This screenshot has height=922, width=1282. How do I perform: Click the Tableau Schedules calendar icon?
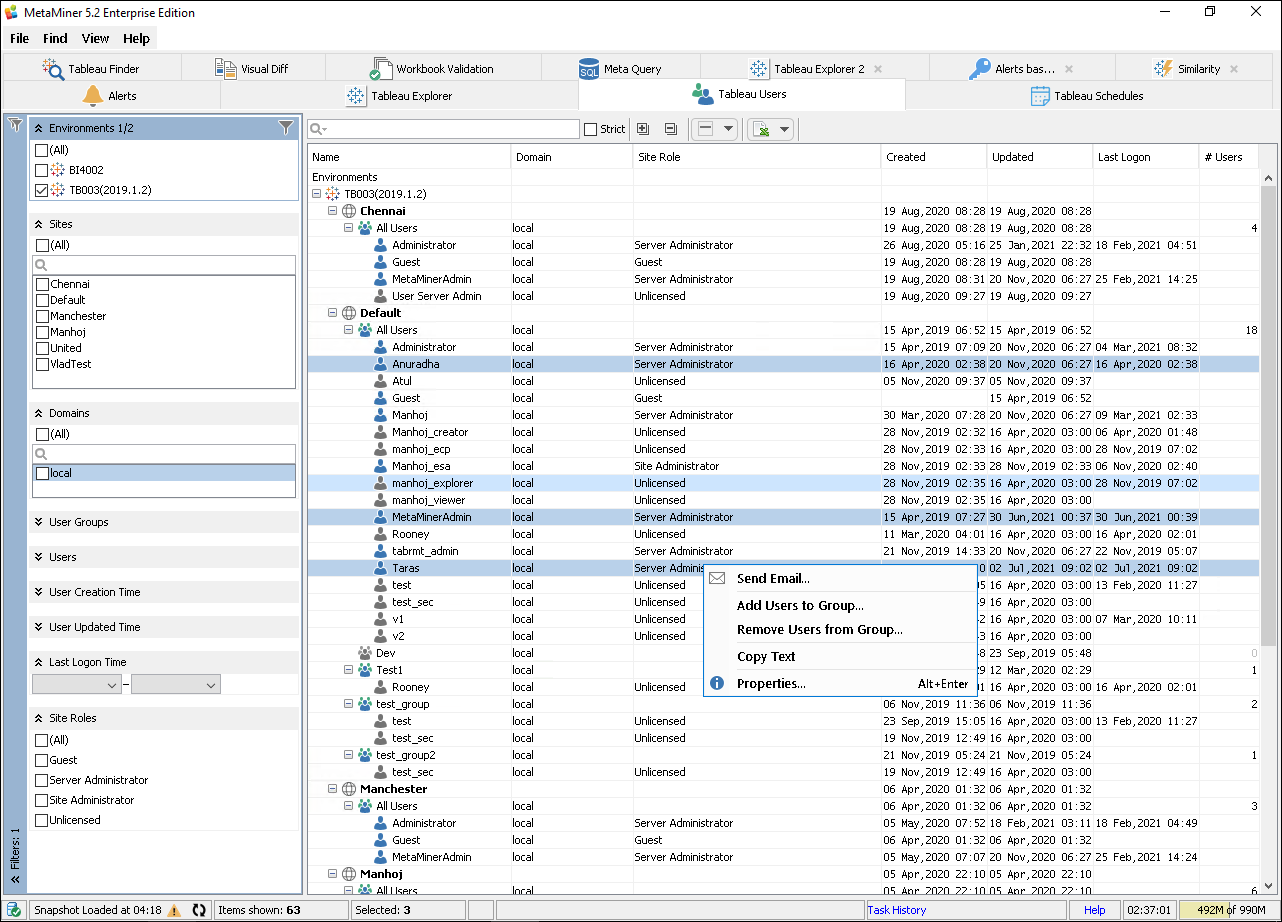[1040, 95]
